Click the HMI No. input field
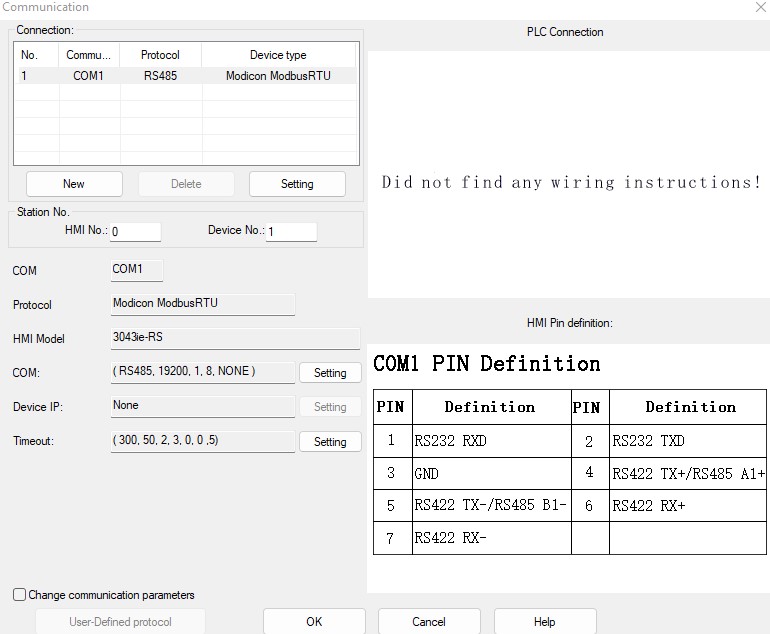 point(135,232)
